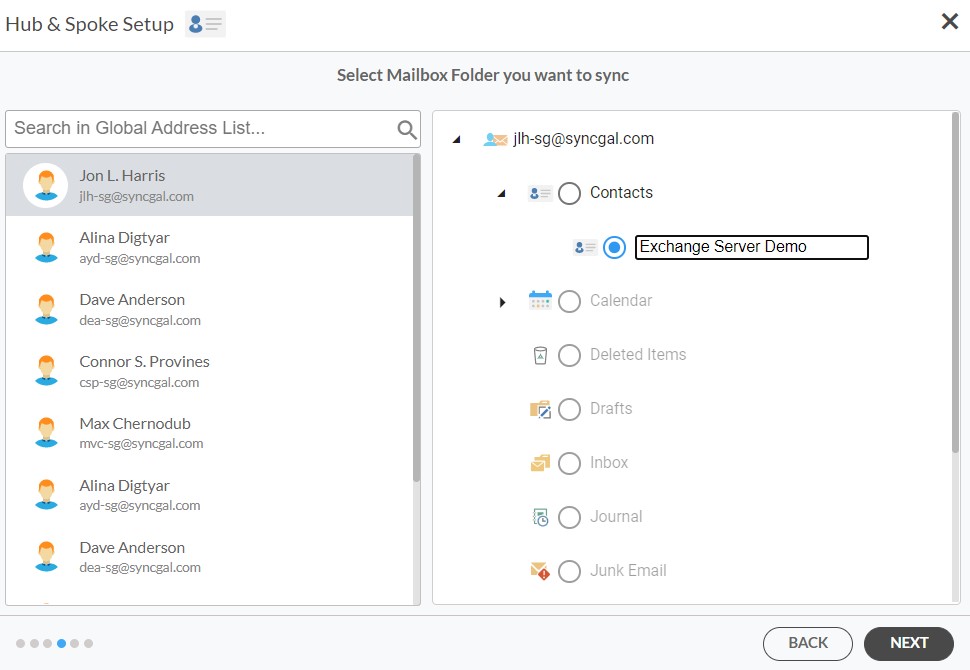Select the Junk Email radio button

(x=569, y=571)
